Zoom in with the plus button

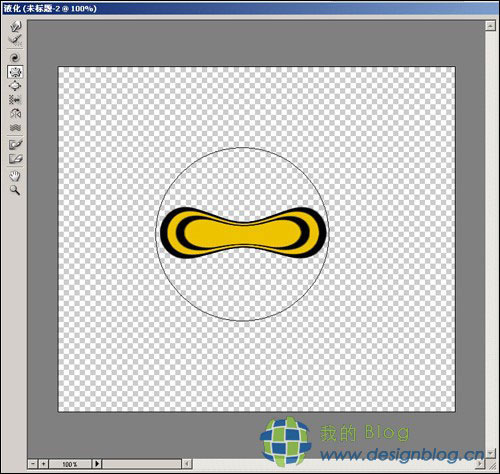coord(44,464)
